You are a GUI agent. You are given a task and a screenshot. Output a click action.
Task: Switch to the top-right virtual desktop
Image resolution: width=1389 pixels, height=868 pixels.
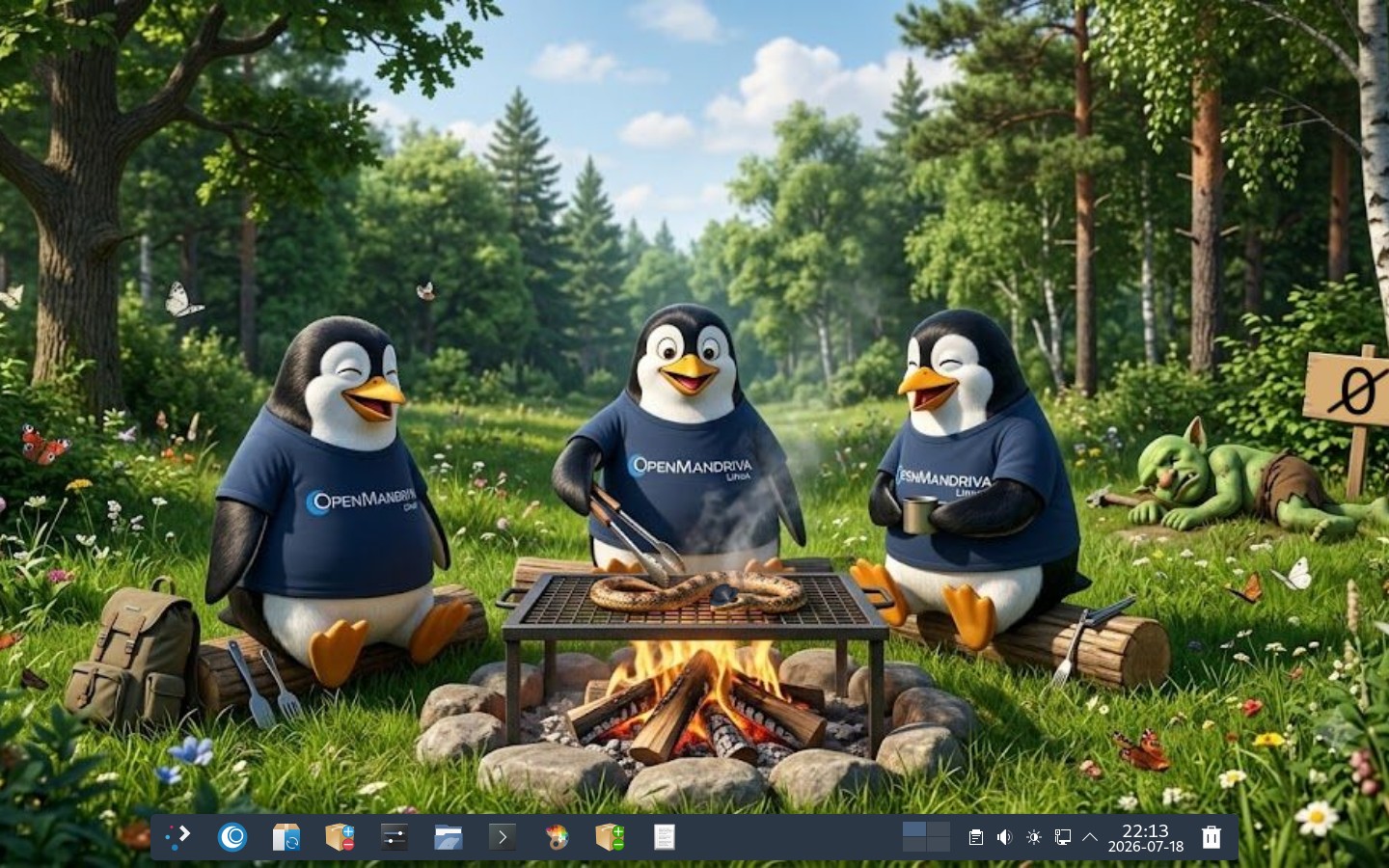coord(939,828)
